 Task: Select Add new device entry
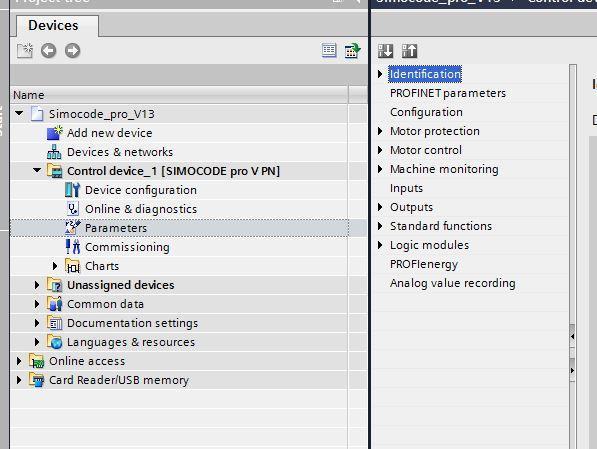coord(110,133)
